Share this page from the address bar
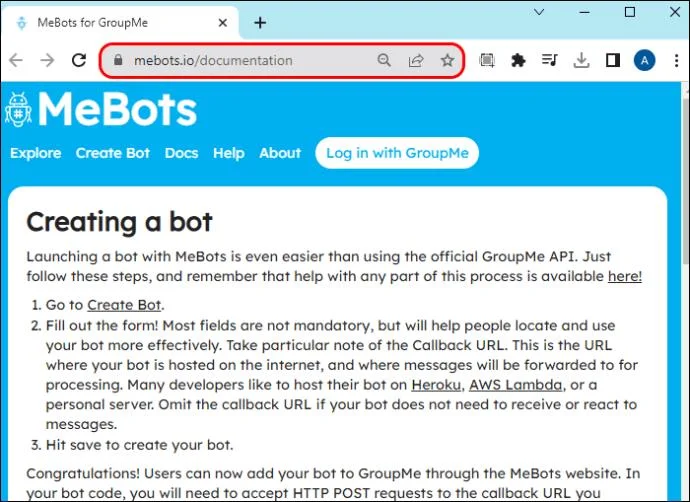Image resolution: width=690 pixels, height=502 pixels. pos(416,60)
